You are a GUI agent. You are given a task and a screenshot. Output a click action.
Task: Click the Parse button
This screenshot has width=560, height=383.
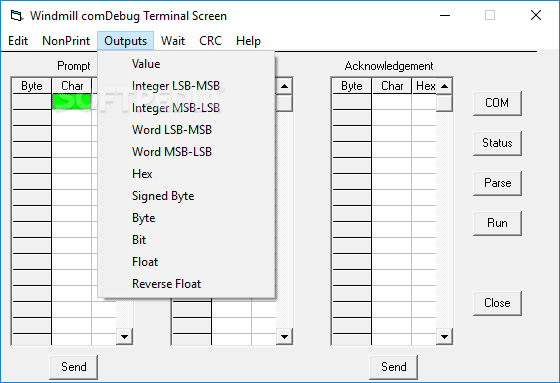(497, 183)
